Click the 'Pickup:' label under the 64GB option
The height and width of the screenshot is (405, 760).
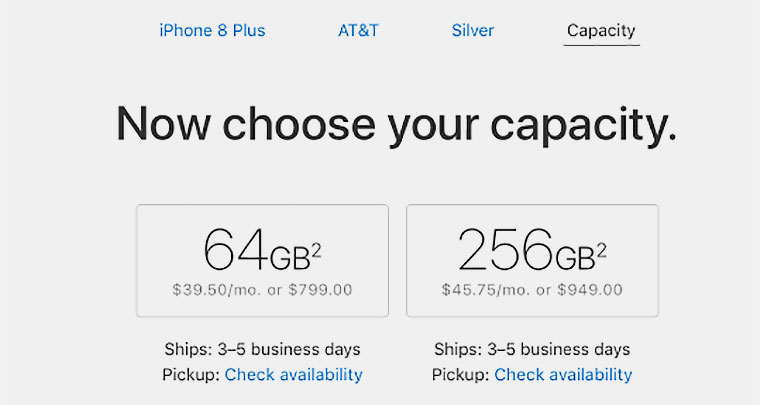click(190, 375)
